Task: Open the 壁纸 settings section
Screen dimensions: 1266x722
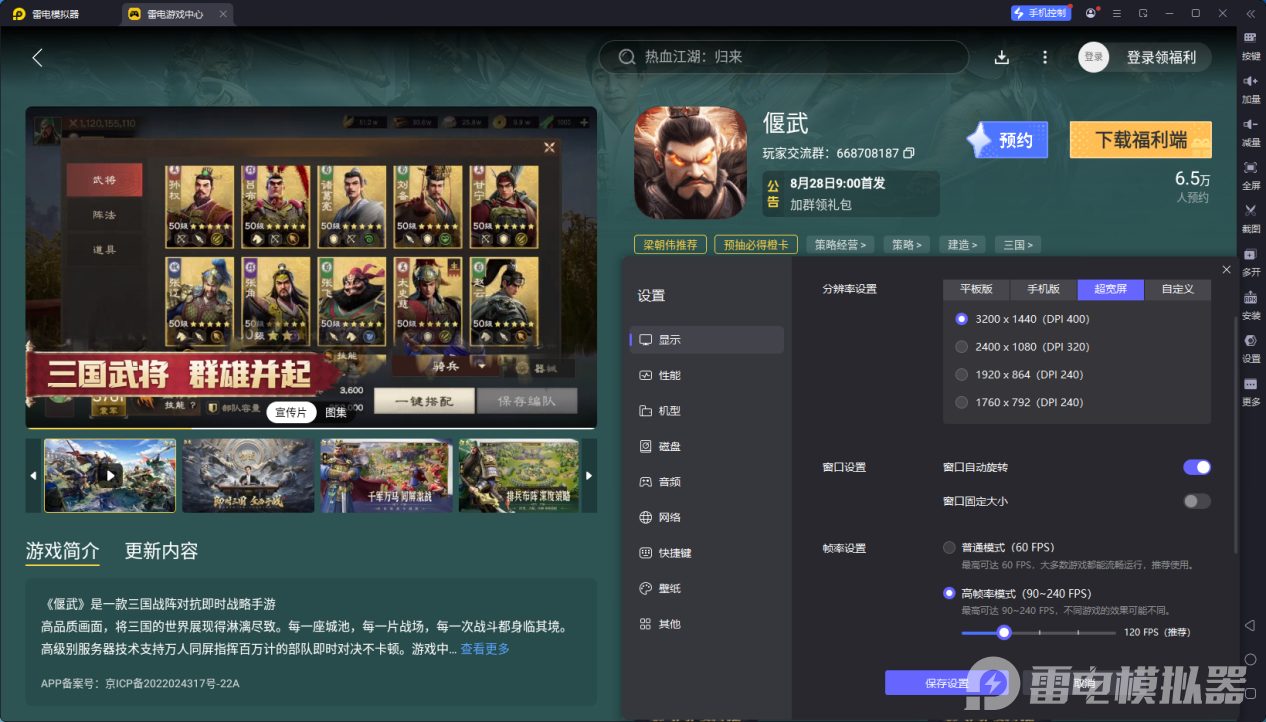Action: pos(707,588)
